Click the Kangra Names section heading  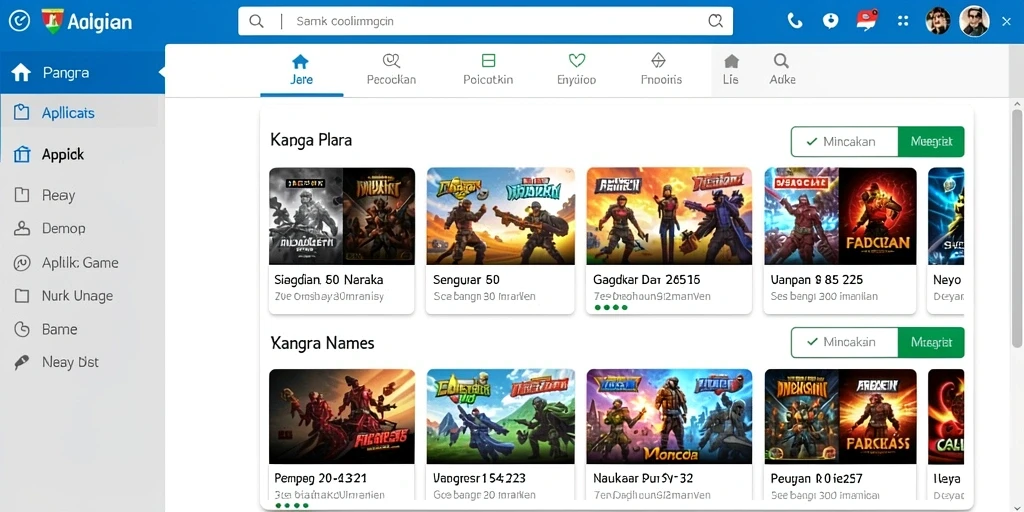pyautogui.click(x=322, y=342)
